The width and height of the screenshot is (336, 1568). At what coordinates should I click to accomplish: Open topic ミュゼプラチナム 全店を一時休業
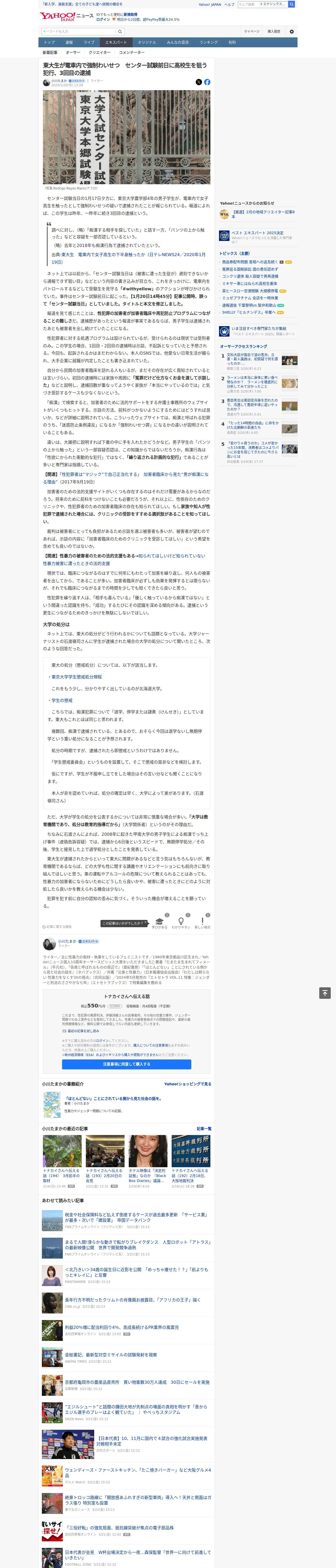pos(249,298)
